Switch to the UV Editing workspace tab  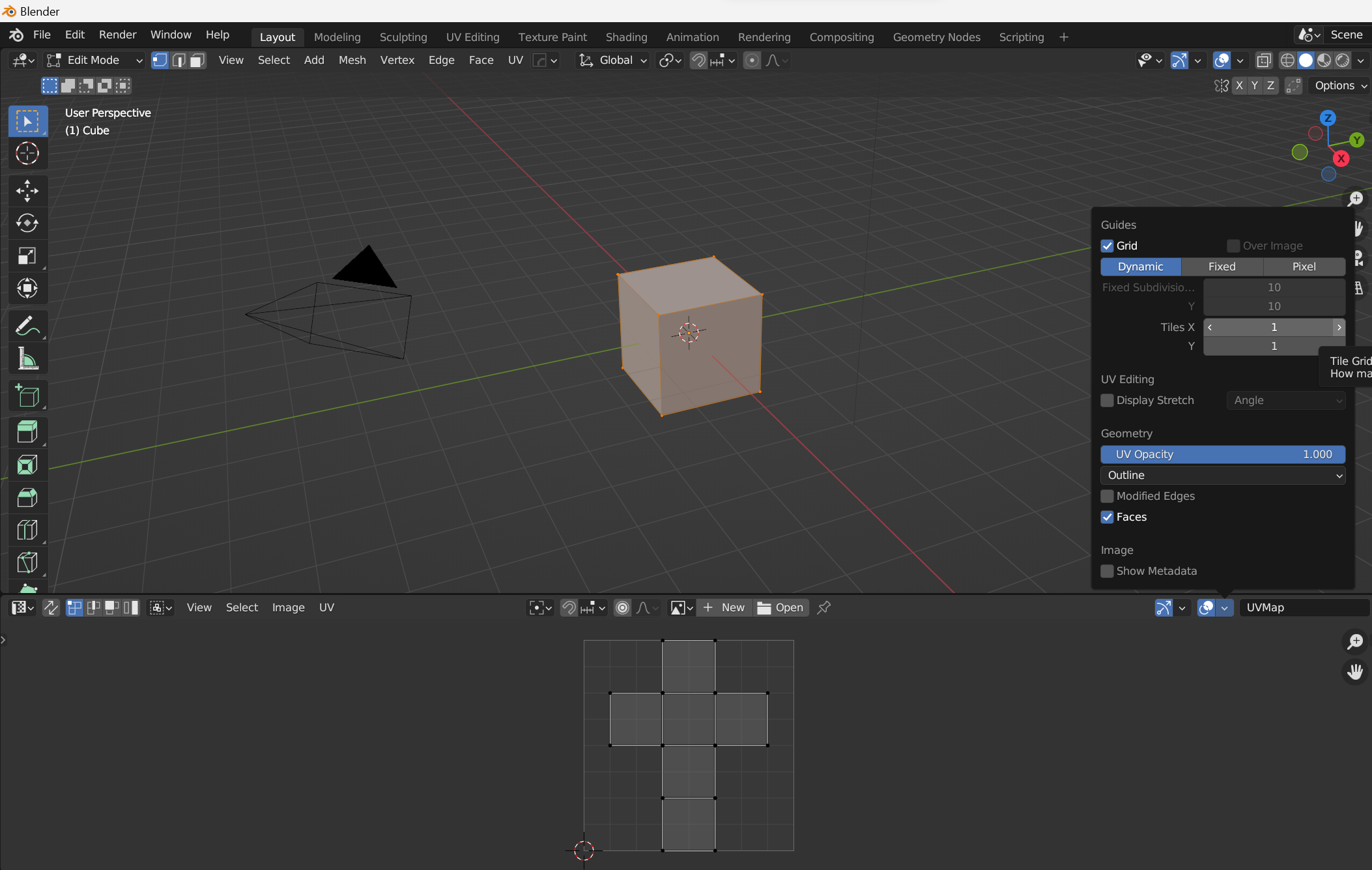pos(472,37)
